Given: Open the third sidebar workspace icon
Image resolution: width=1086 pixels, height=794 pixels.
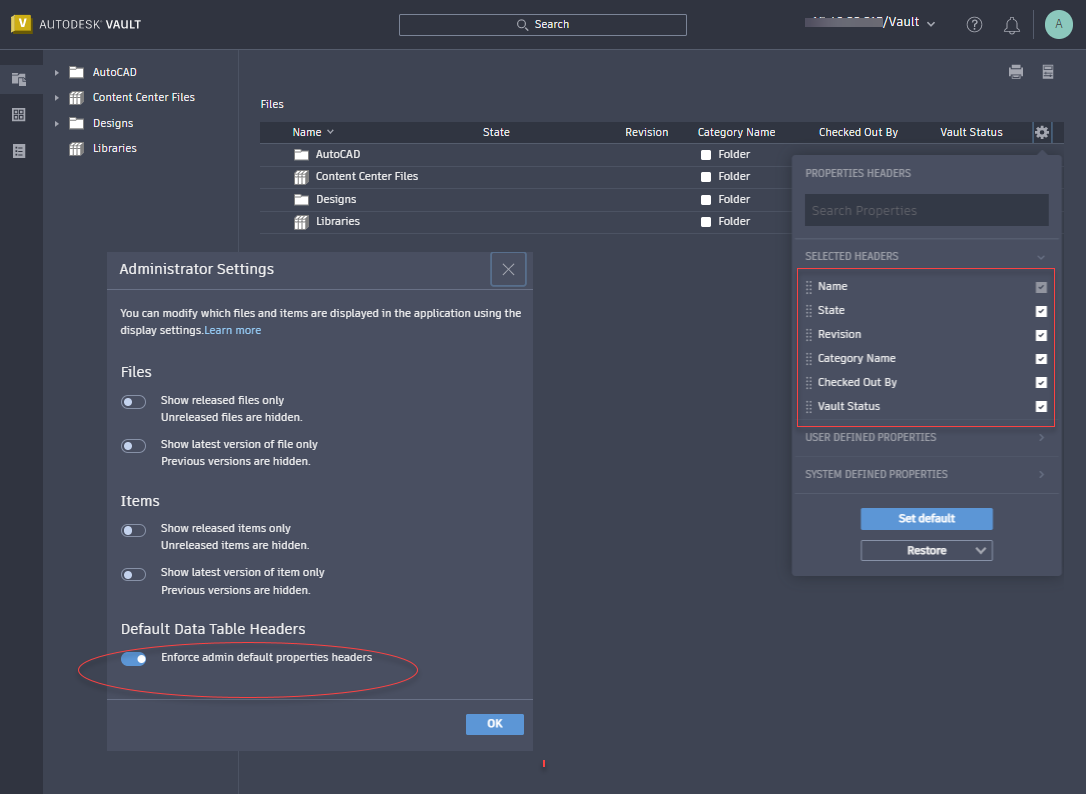Looking at the screenshot, I should click(19, 150).
